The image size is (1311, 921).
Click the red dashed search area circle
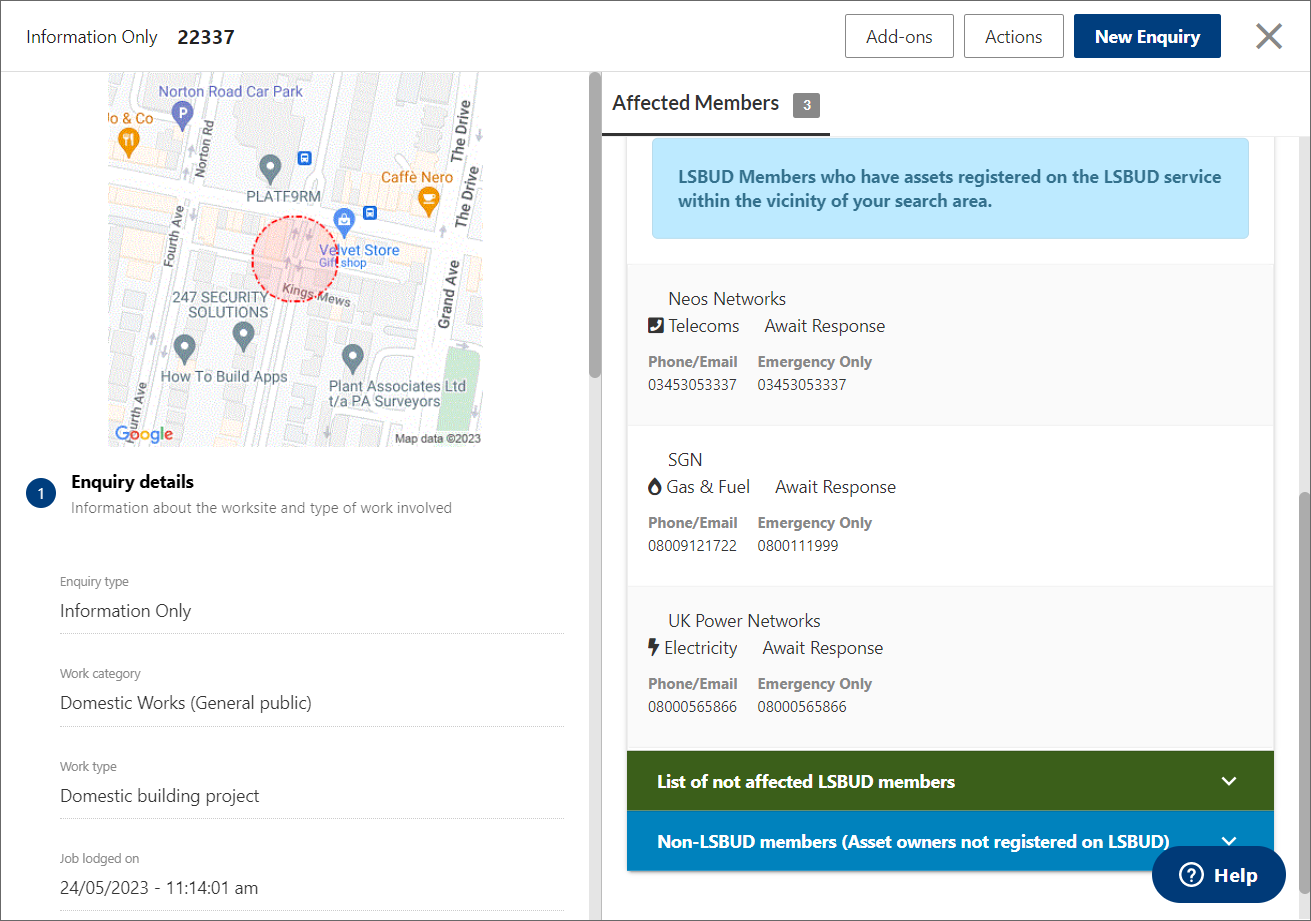click(295, 259)
